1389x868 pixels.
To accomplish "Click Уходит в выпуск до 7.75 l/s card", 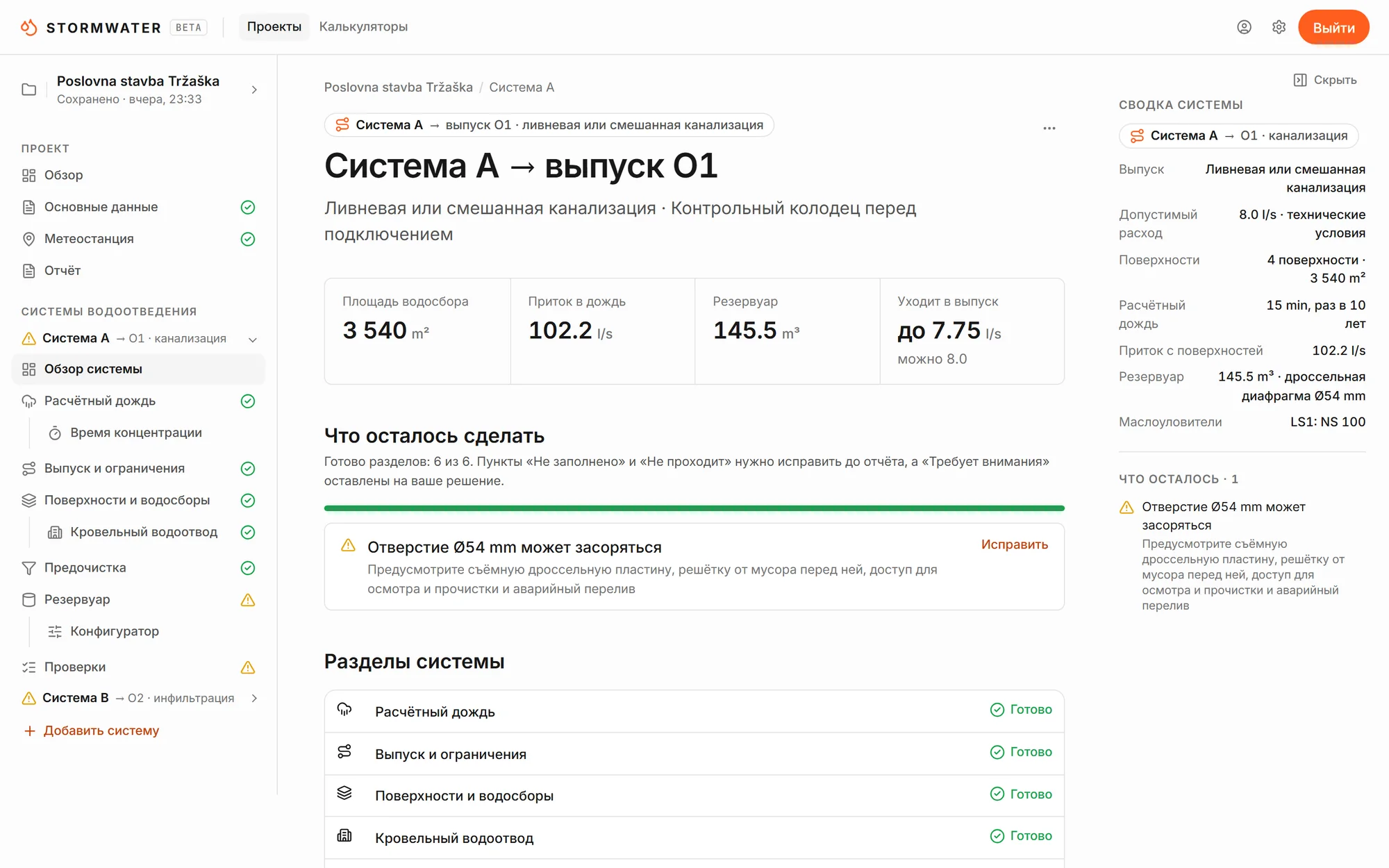I will tap(972, 331).
